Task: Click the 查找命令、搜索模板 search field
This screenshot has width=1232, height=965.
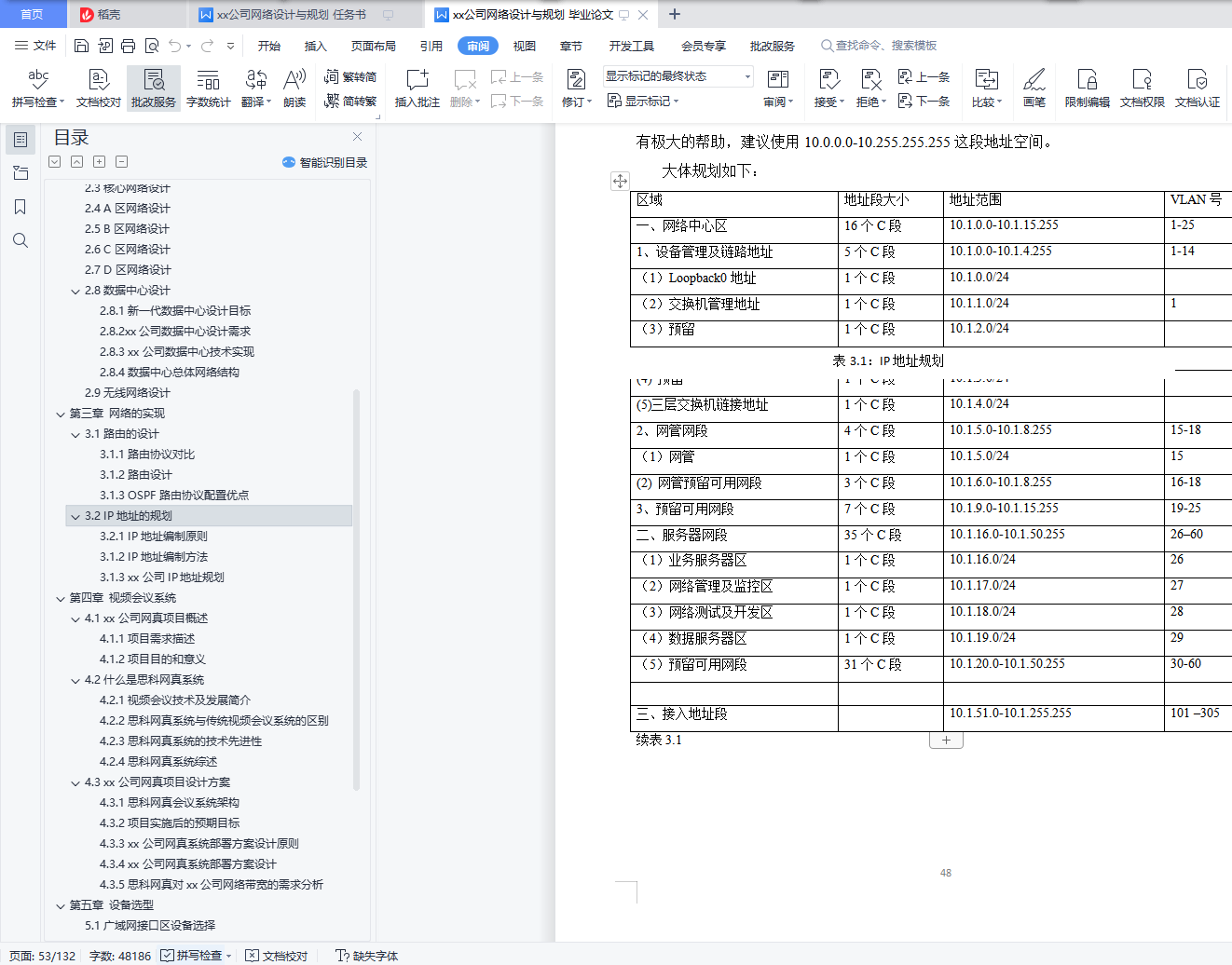Action: (878, 46)
